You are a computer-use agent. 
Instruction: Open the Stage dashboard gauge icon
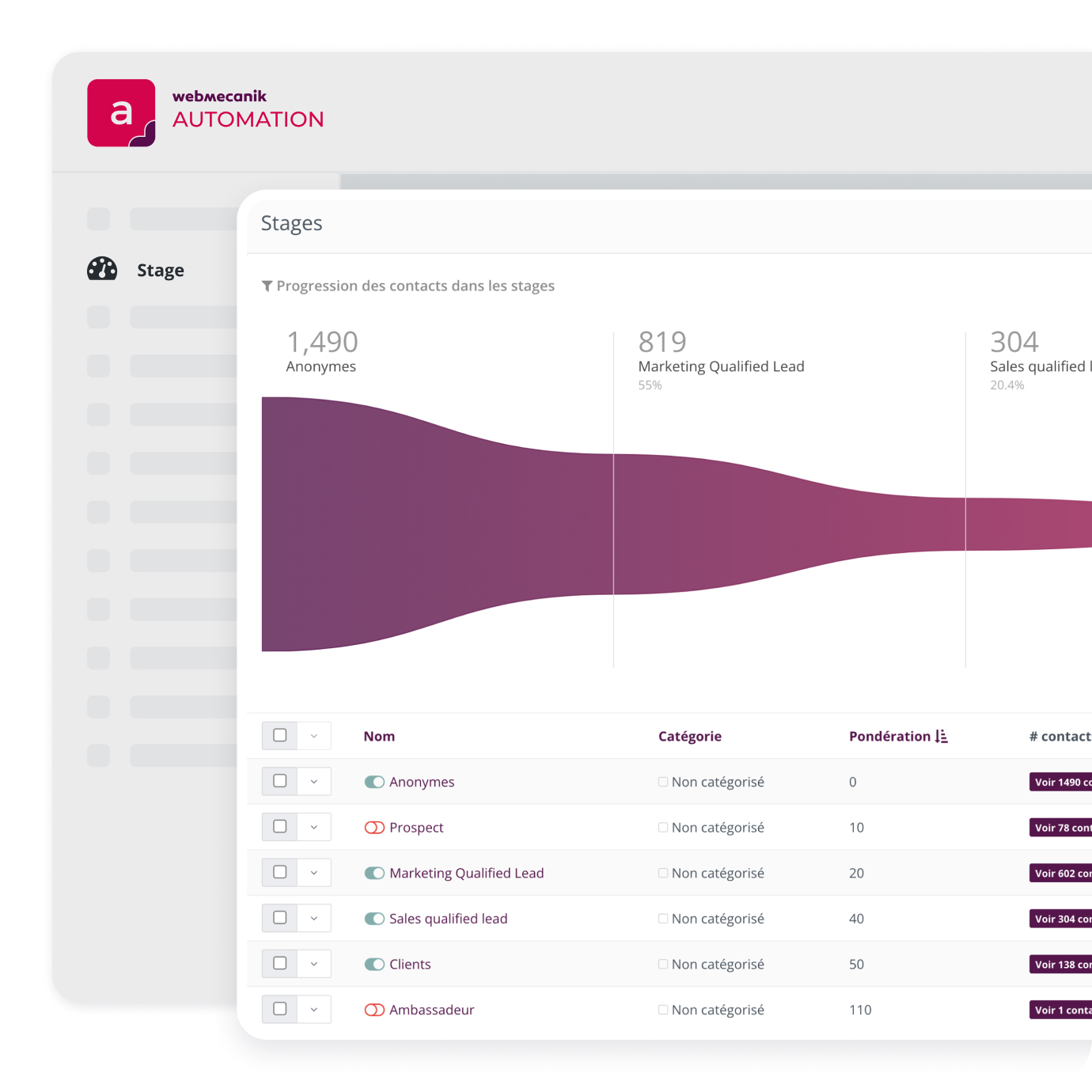coord(102,269)
